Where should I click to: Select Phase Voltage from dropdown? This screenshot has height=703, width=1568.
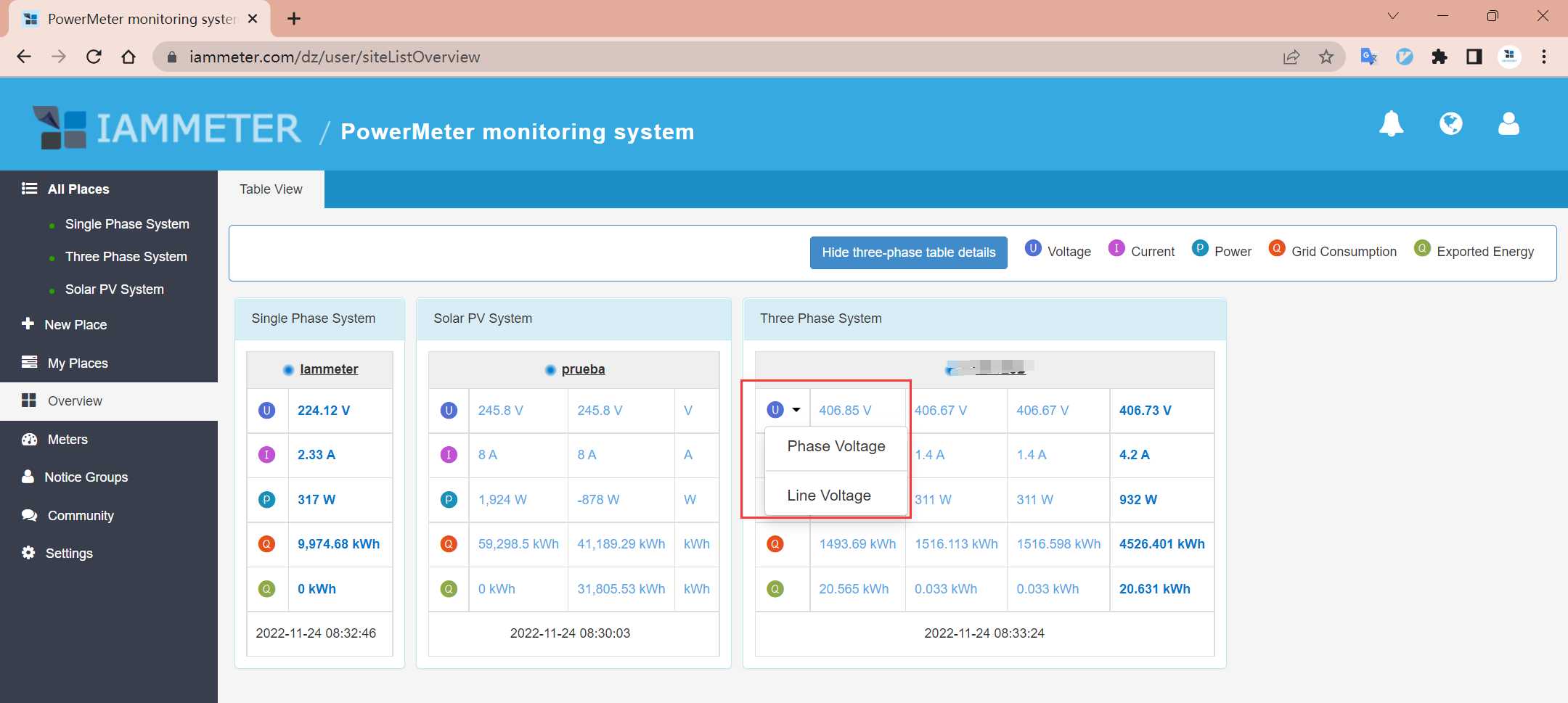836,446
